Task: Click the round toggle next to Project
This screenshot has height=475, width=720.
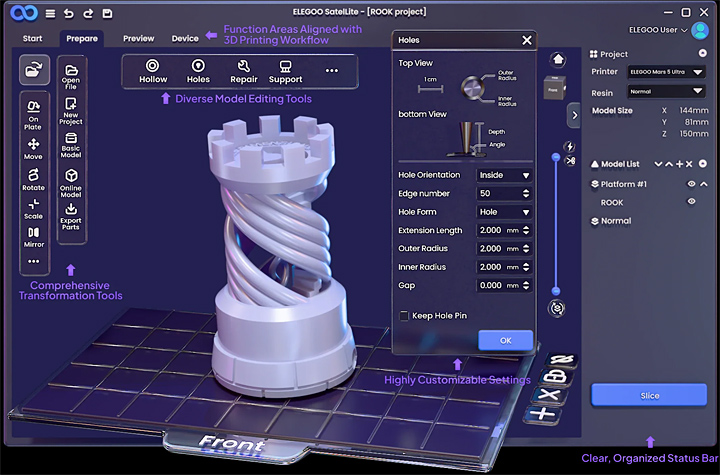Action: (x=703, y=53)
